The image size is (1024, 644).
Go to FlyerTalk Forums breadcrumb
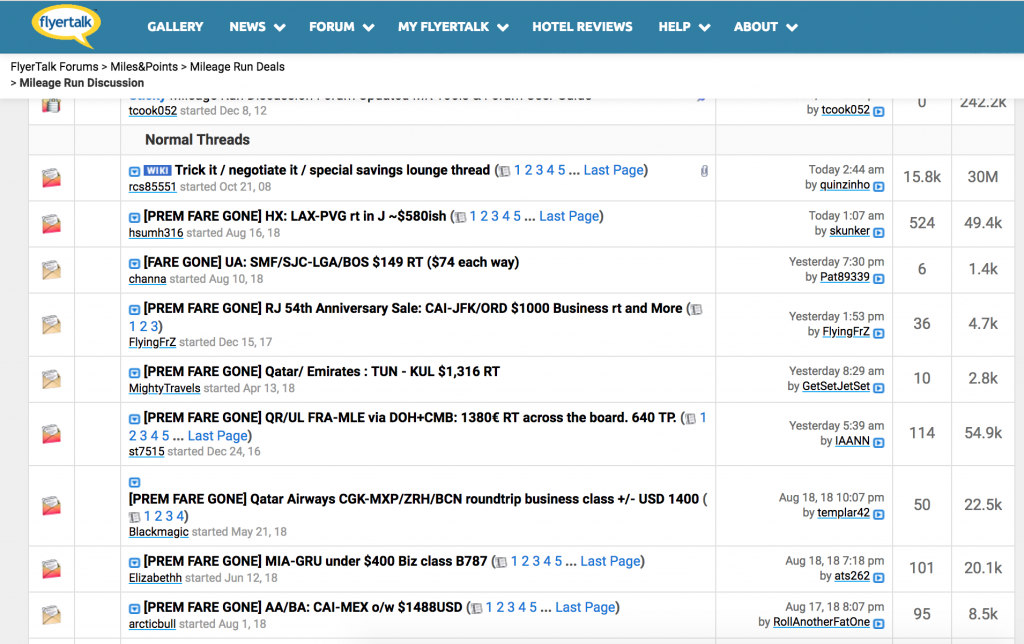point(54,67)
